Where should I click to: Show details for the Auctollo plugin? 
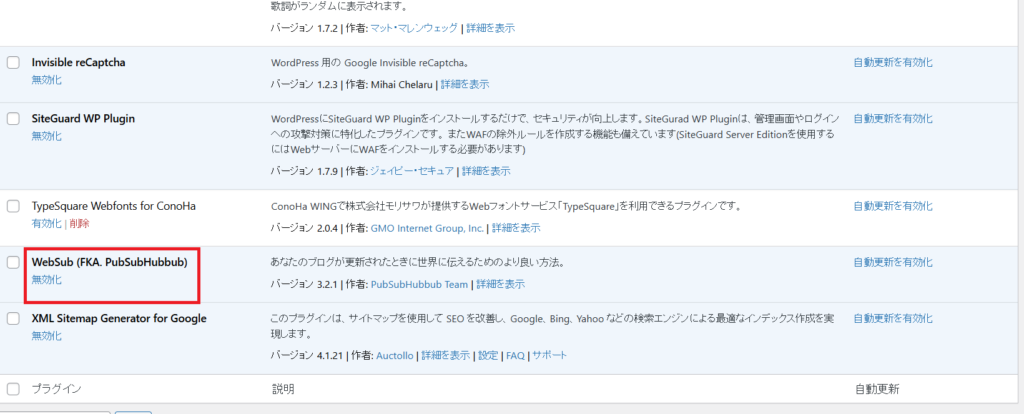pos(445,355)
